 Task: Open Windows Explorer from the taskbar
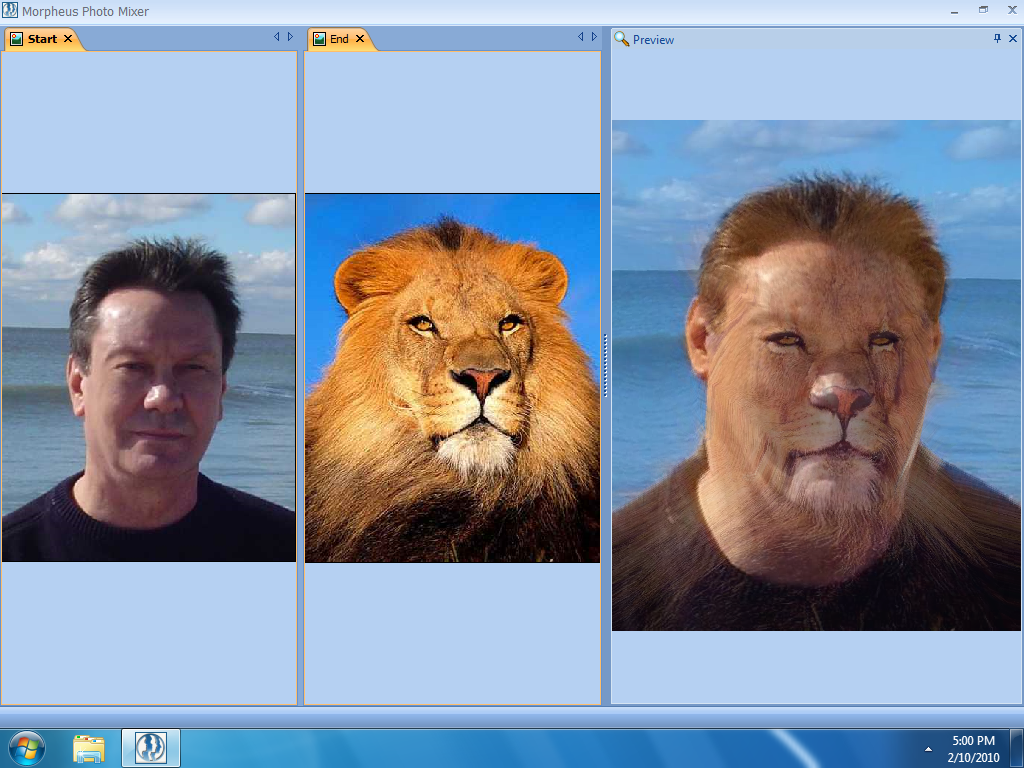(89, 748)
